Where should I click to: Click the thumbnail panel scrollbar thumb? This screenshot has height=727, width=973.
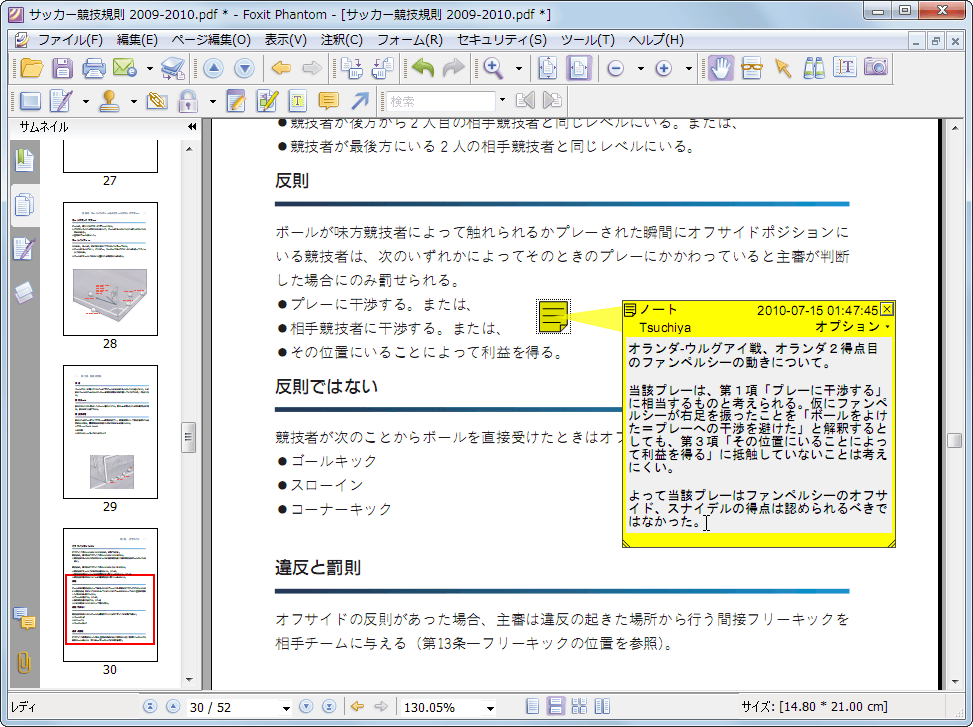click(x=189, y=437)
